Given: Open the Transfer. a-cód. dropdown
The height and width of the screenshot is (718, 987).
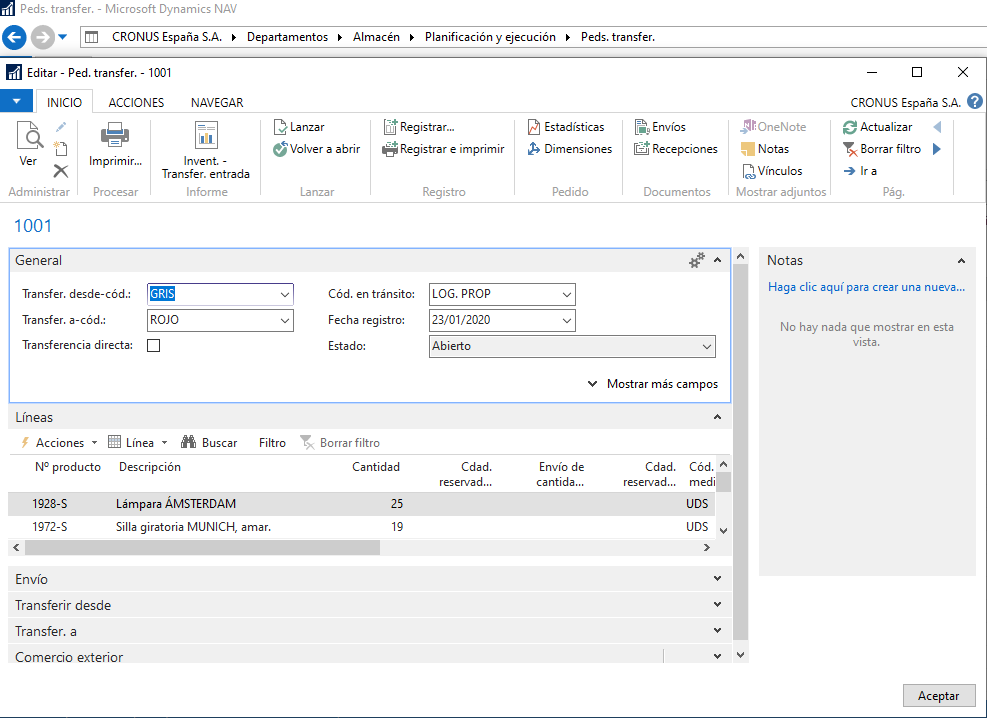Looking at the screenshot, I should [285, 320].
